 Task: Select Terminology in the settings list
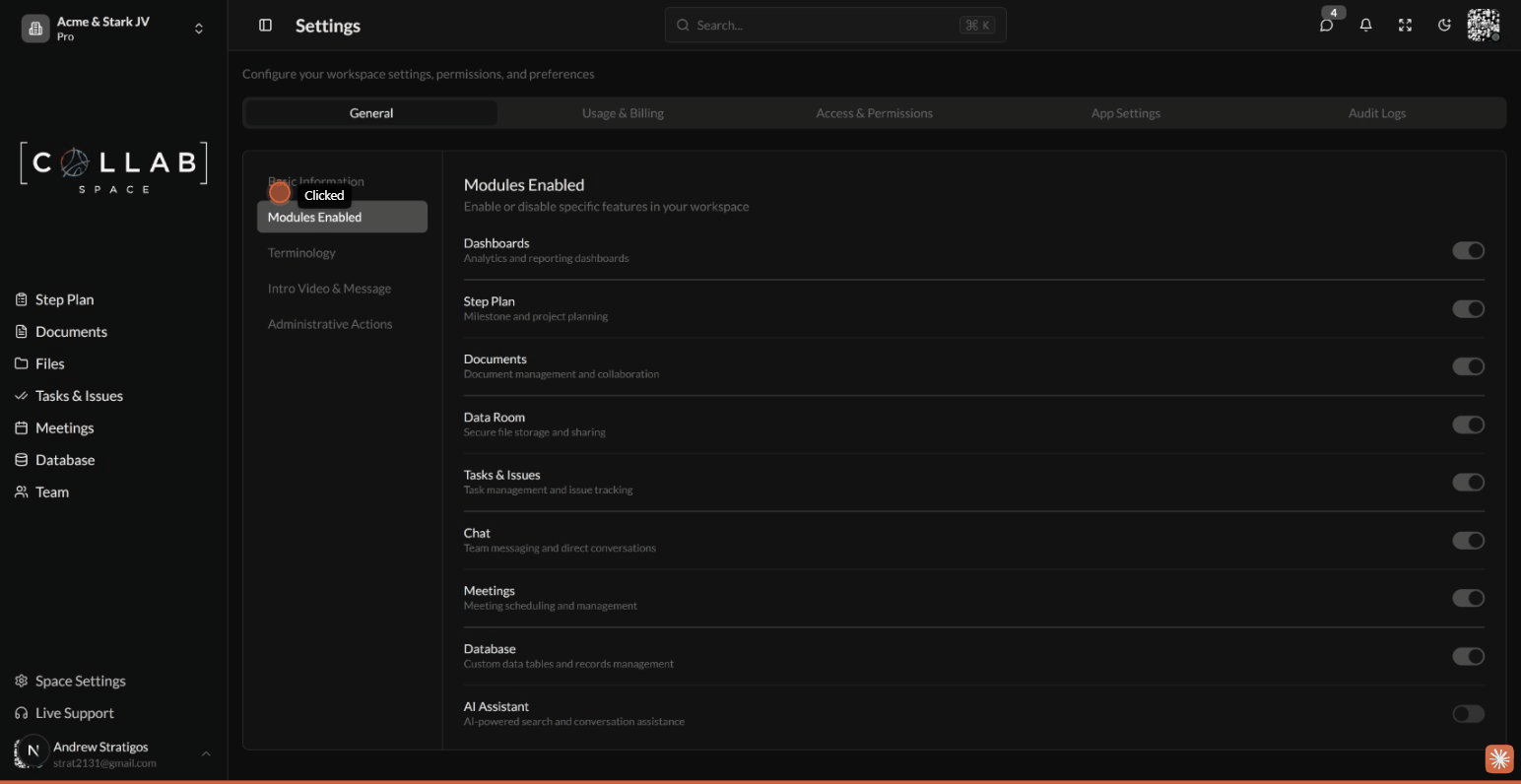click(301, 252)
